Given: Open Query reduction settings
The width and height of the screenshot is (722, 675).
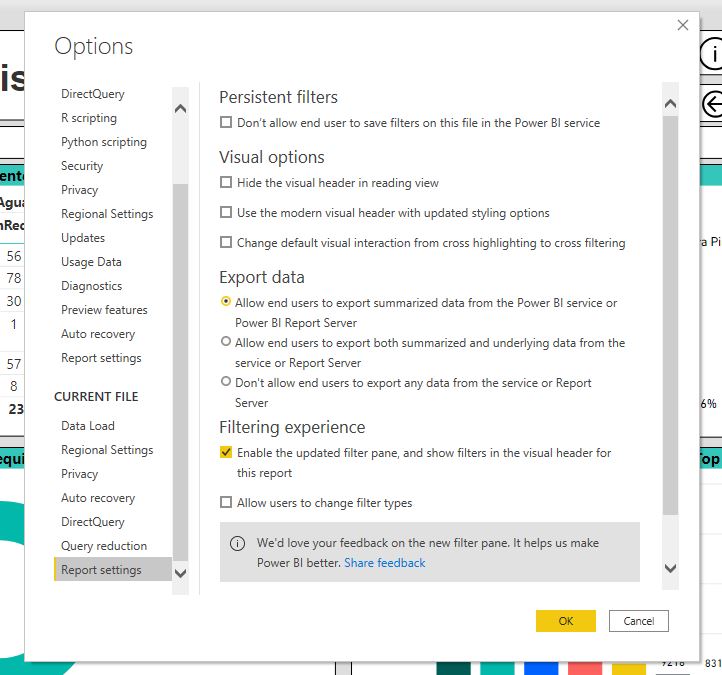Looking at the screenshot, I should (104, 546).
